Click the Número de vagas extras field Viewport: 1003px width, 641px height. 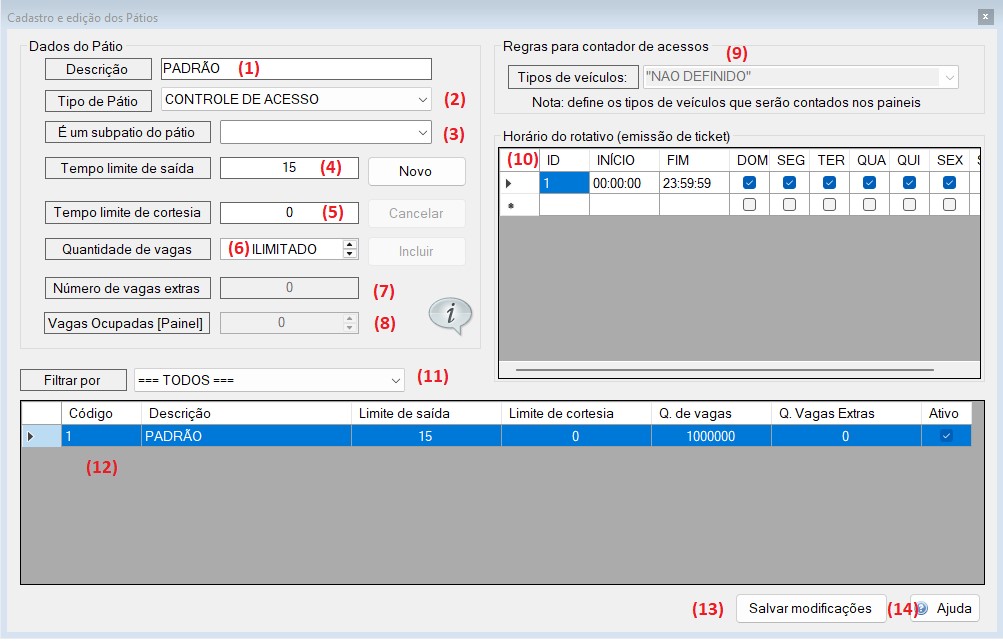pos(289,288)
